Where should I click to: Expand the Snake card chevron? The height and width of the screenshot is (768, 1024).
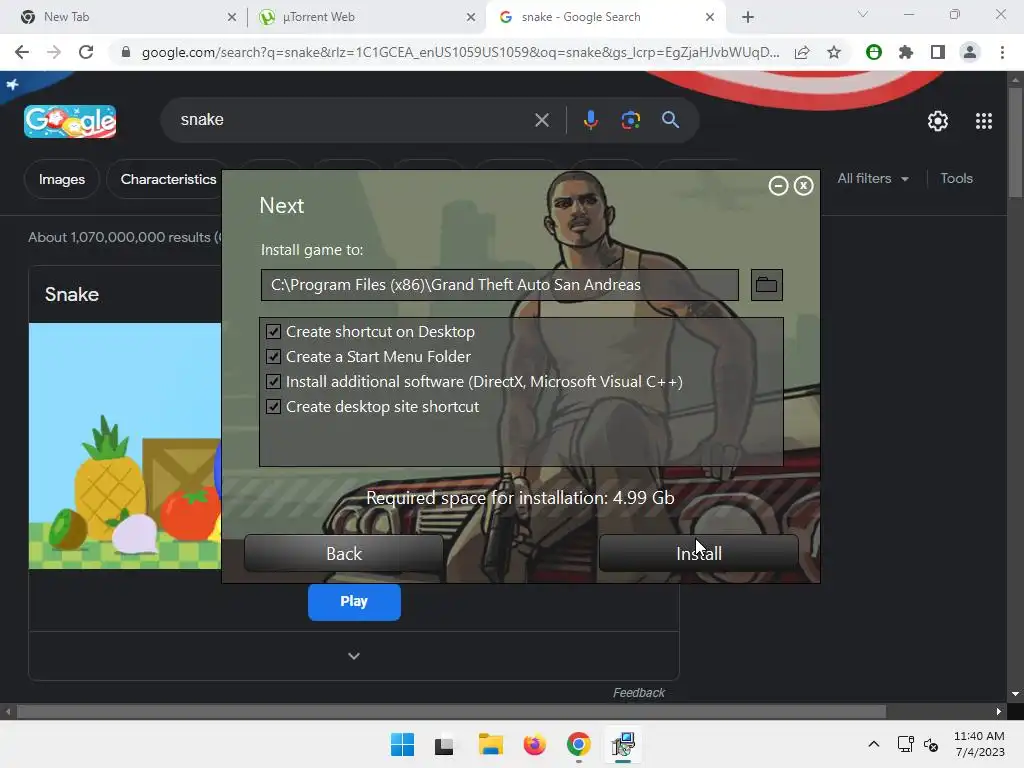353,656
